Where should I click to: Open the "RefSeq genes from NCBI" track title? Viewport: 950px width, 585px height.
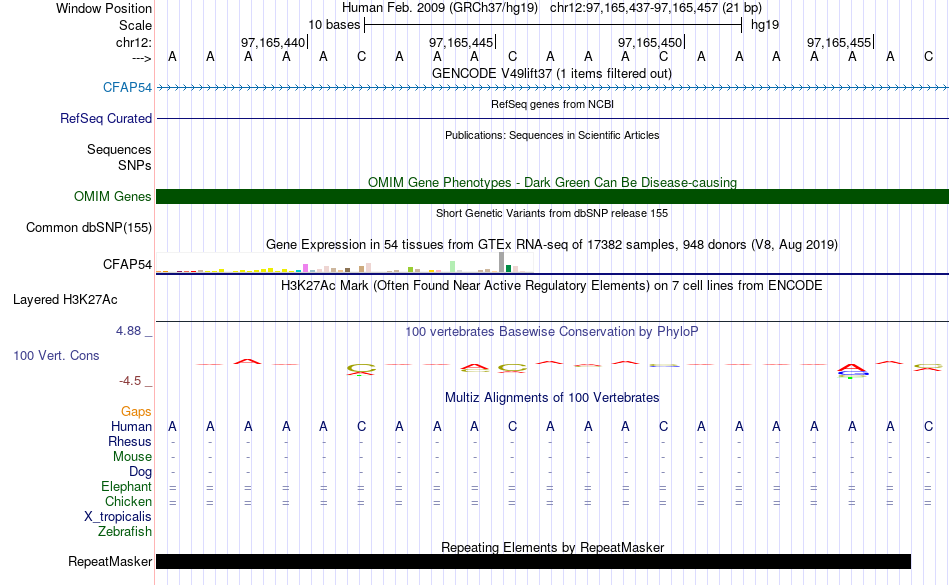point(552,104)
